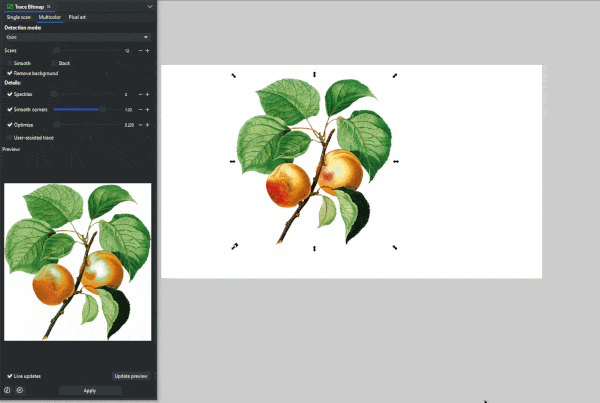Click the Optimize value field
600x403 pixels.
(129, 125)
